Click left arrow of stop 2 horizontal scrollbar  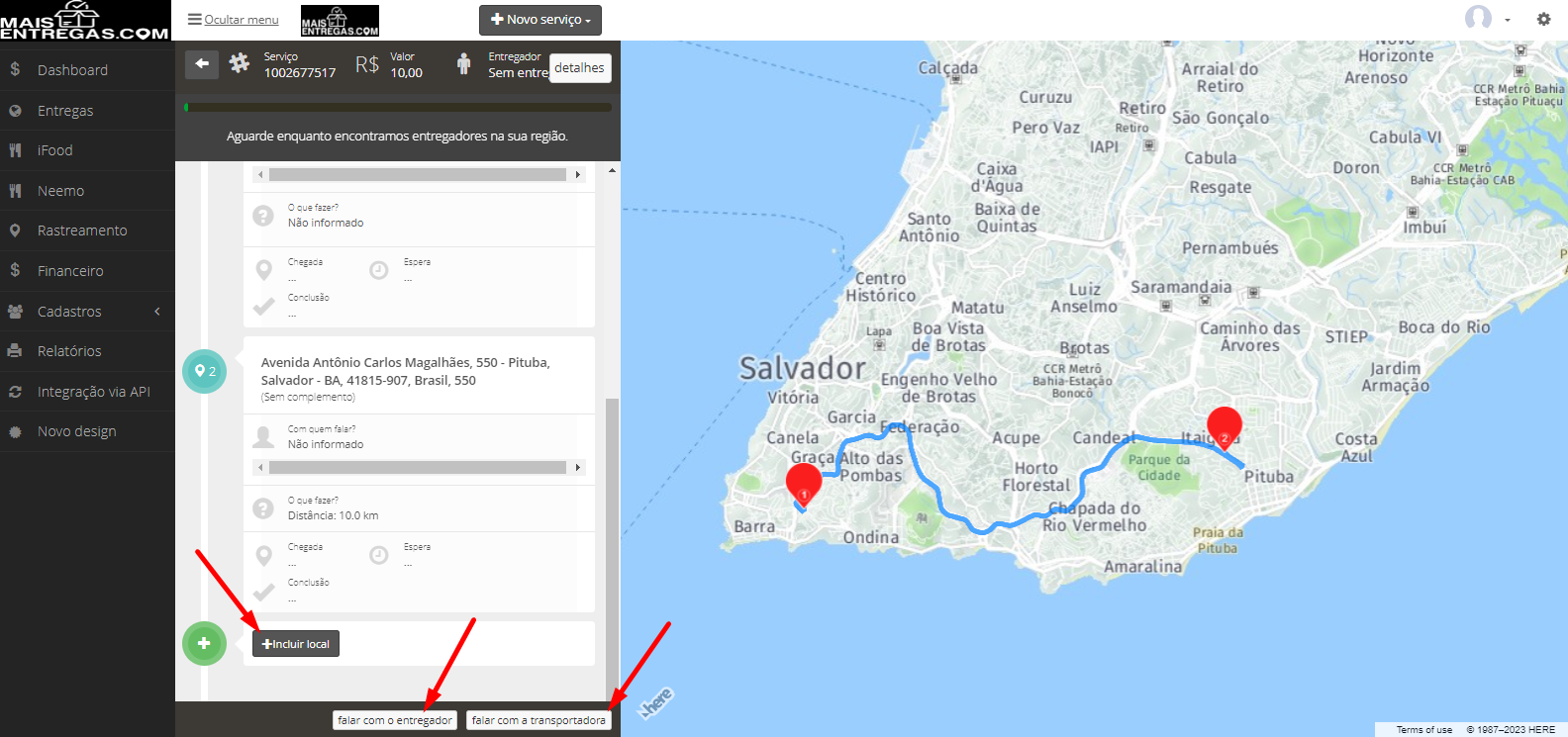[260, 467]
